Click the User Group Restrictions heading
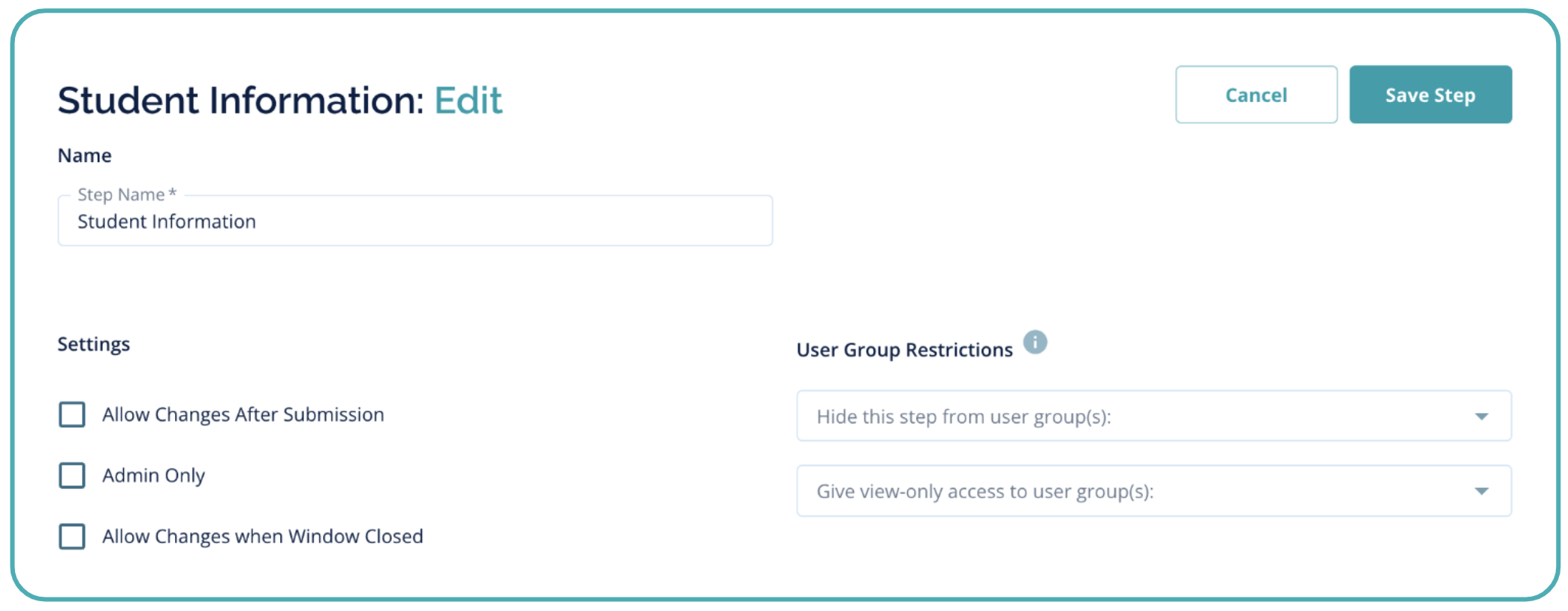 pyautogui.click(x=904, y=349)
